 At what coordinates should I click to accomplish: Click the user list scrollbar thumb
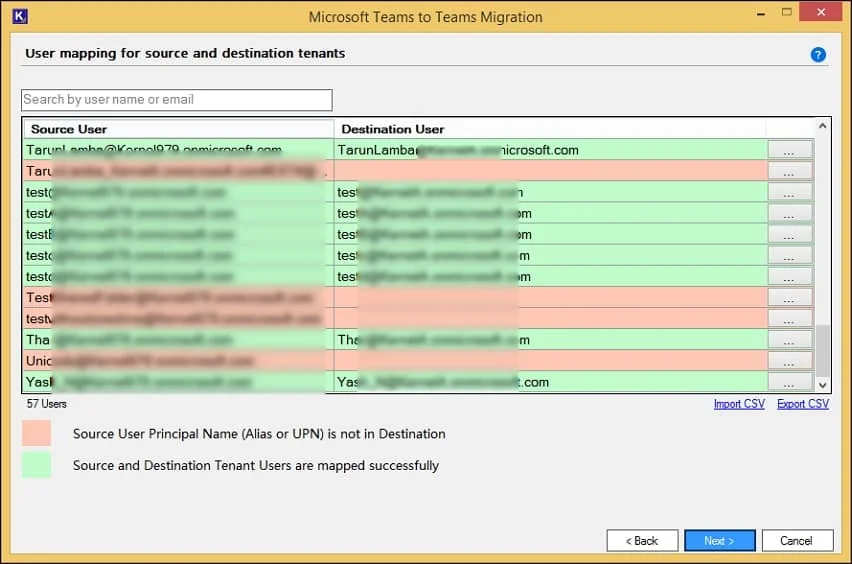click(823, 351)
